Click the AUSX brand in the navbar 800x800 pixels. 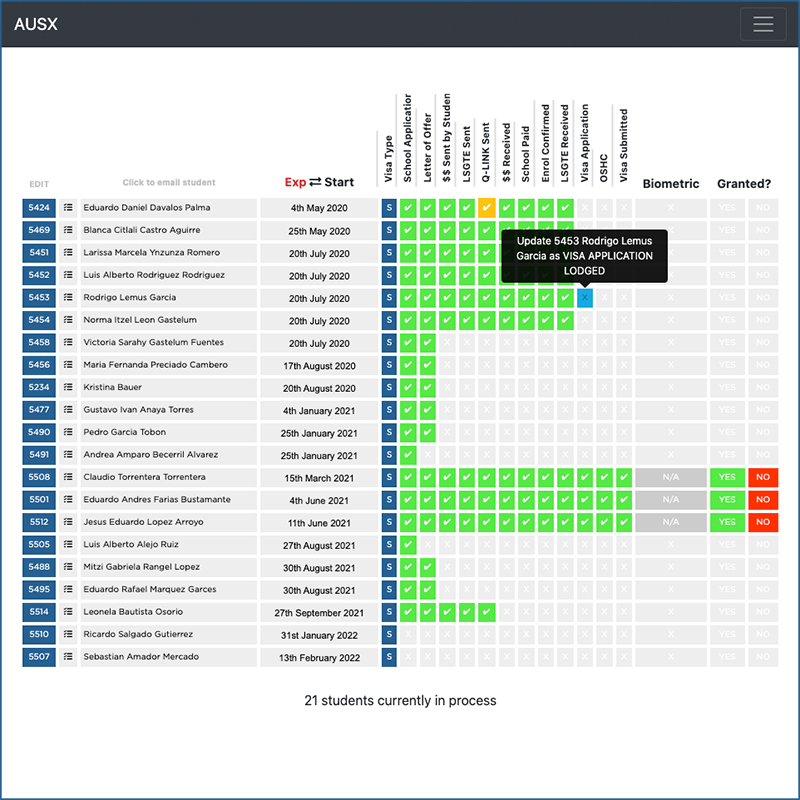click(x=36, y=24)
